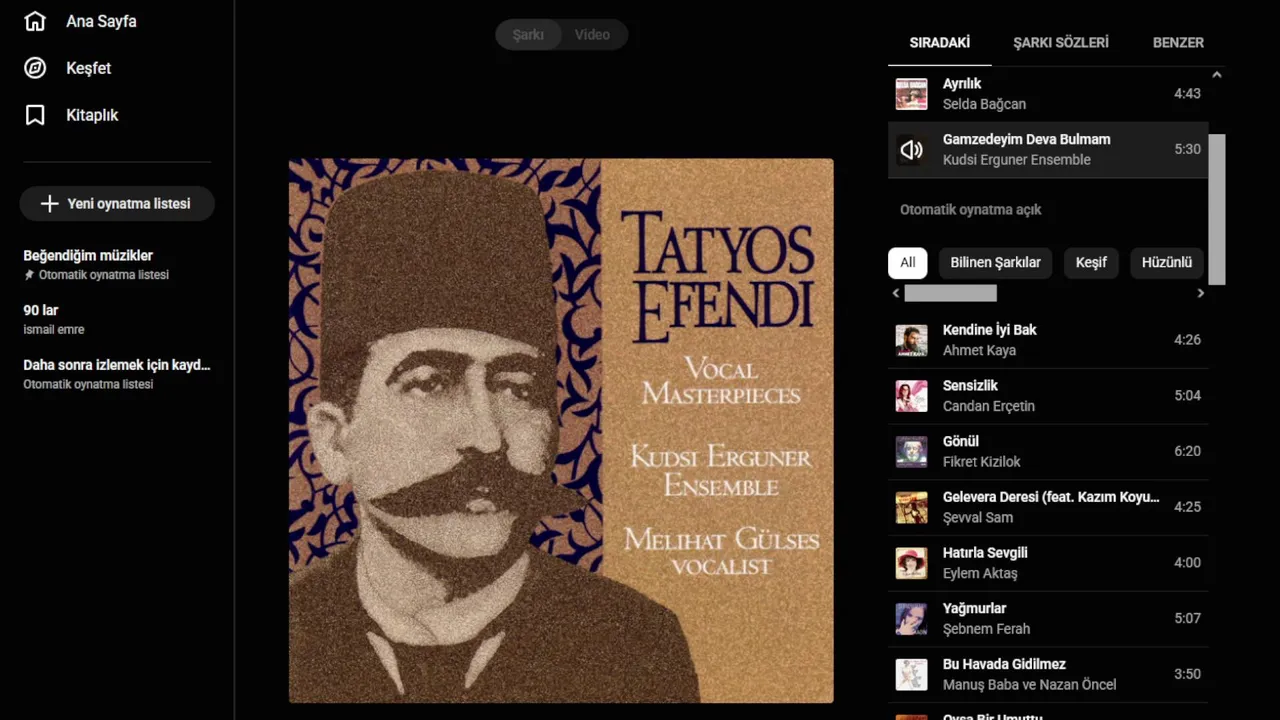Open the BENZER tab
Viewport: 1280px width, 720px height.
tap(1178, 43)
